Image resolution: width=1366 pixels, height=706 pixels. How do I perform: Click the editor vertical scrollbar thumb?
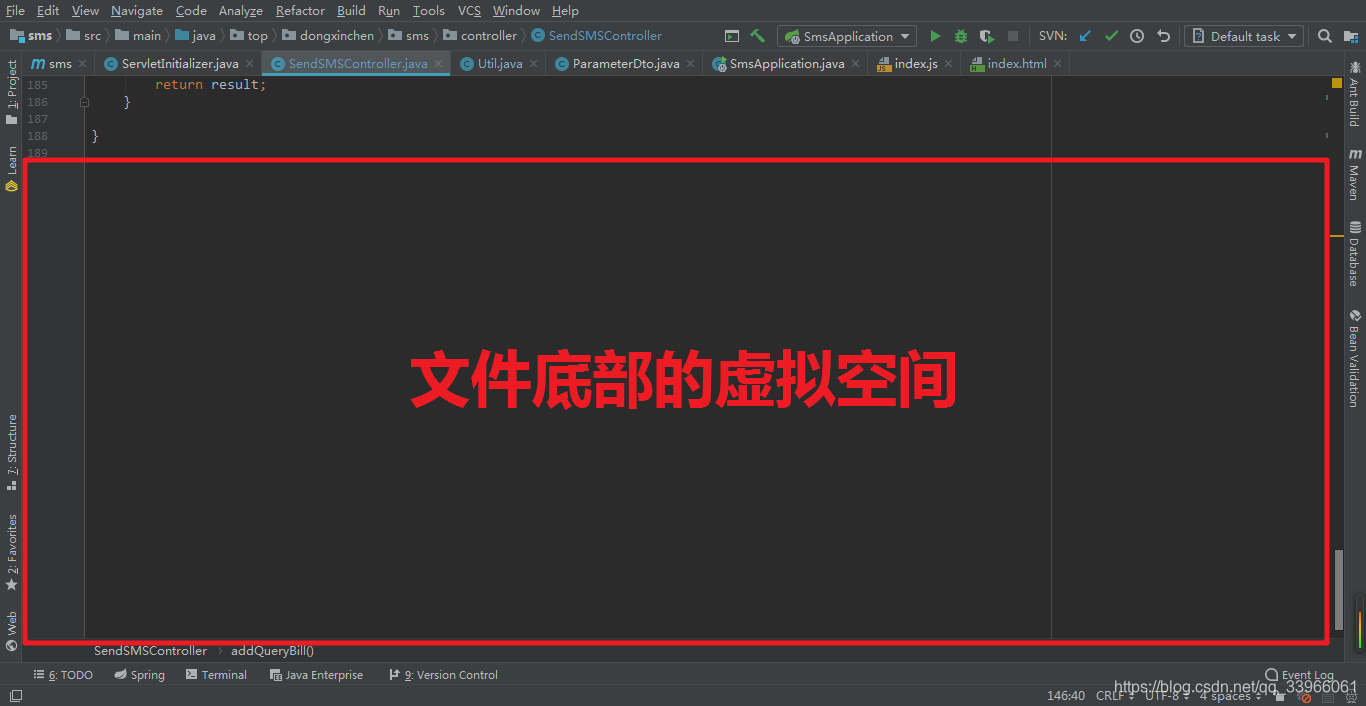(1339, 589)
